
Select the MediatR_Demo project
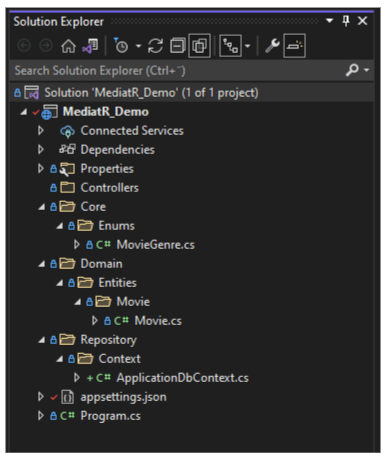[106, 112]
